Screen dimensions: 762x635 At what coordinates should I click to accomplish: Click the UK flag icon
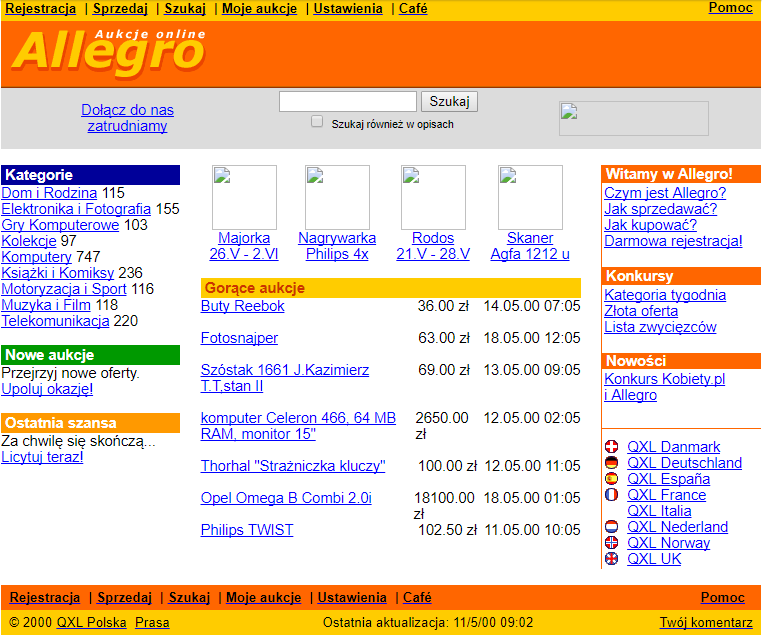tap(611, 559)
